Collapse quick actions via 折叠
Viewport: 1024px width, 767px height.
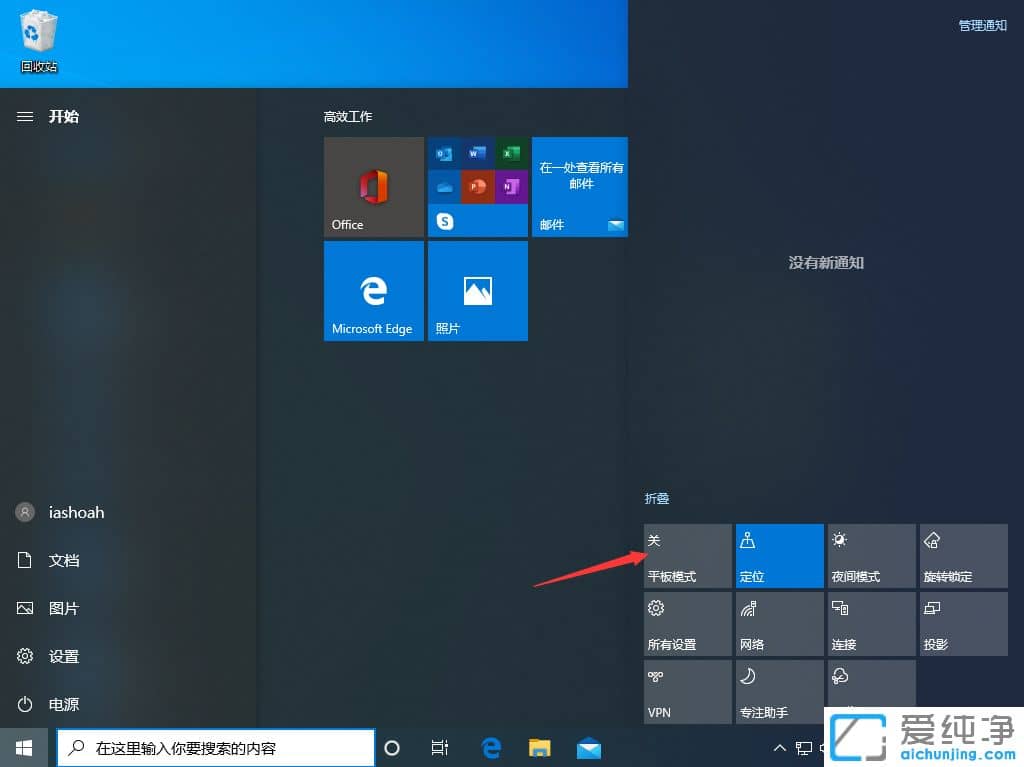point(657,498)
